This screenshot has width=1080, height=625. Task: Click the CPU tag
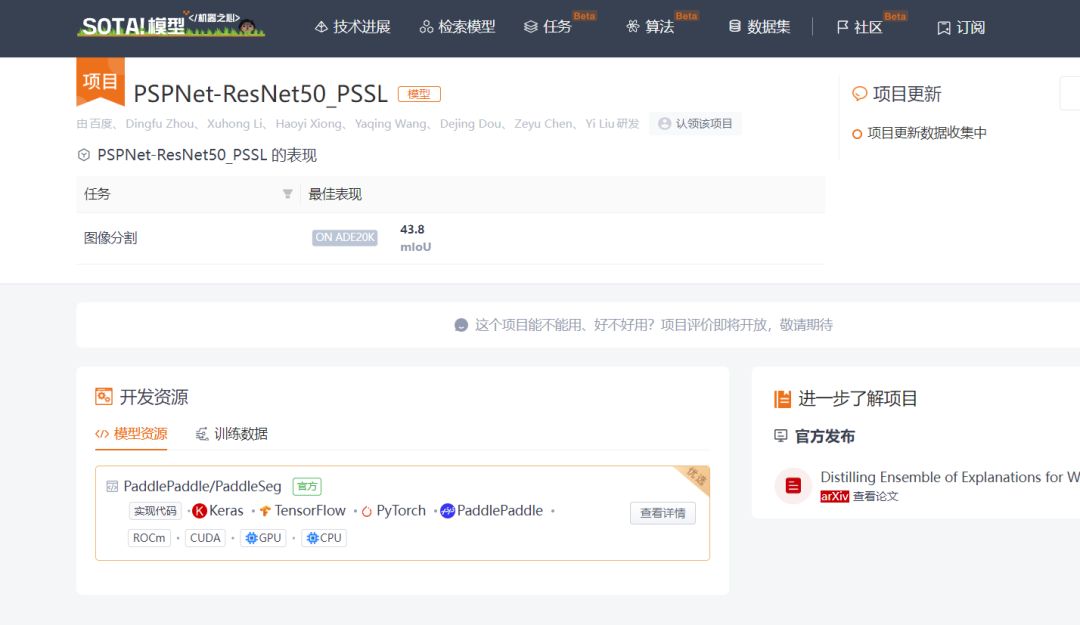324,538
